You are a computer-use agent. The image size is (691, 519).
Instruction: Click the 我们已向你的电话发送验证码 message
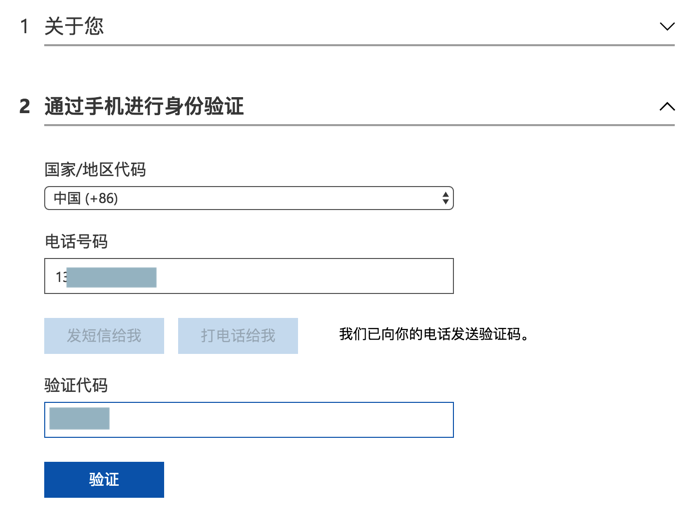click(x=434, y=334)
